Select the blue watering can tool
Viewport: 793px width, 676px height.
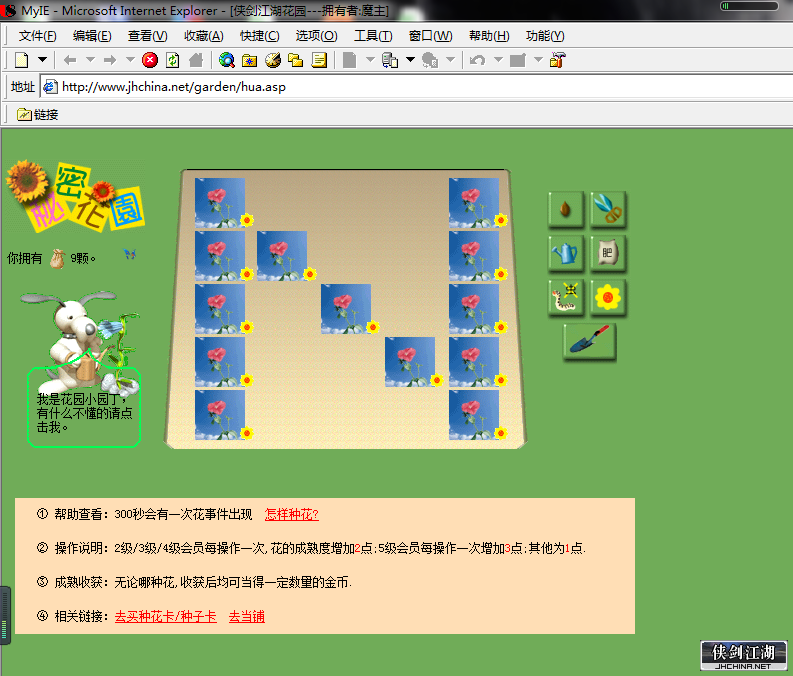pyautogui.click(x=566, y=253)
